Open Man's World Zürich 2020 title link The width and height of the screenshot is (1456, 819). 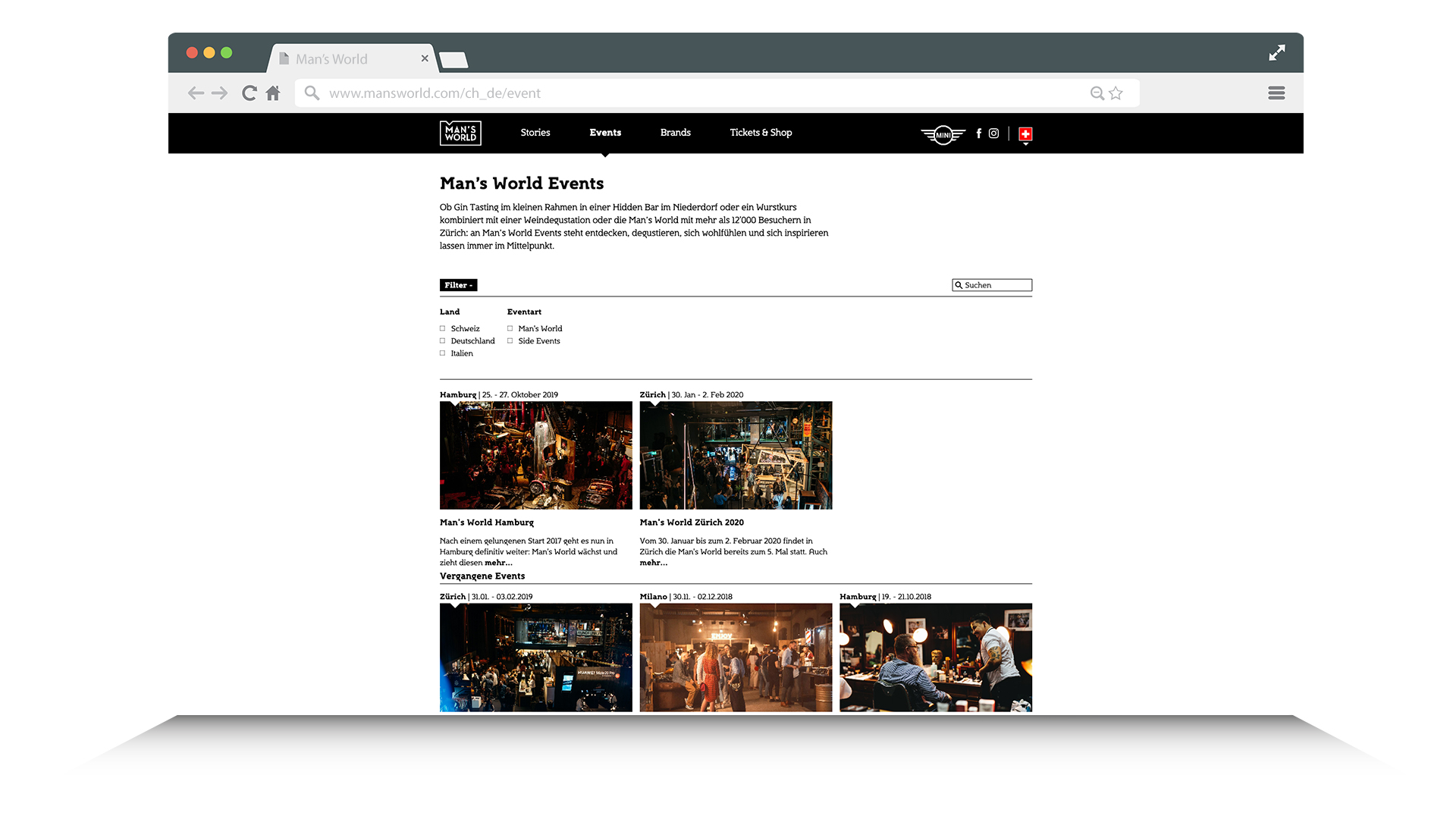[x=691, y=522]
